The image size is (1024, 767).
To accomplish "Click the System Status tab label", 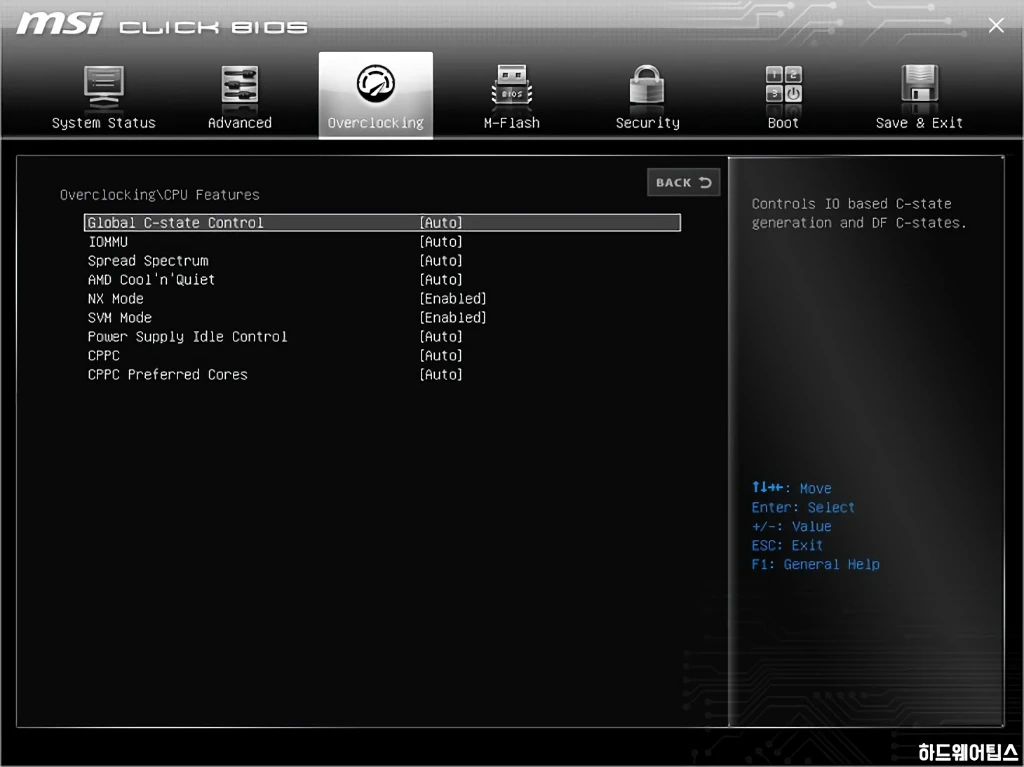I will (x=104, y=123).
